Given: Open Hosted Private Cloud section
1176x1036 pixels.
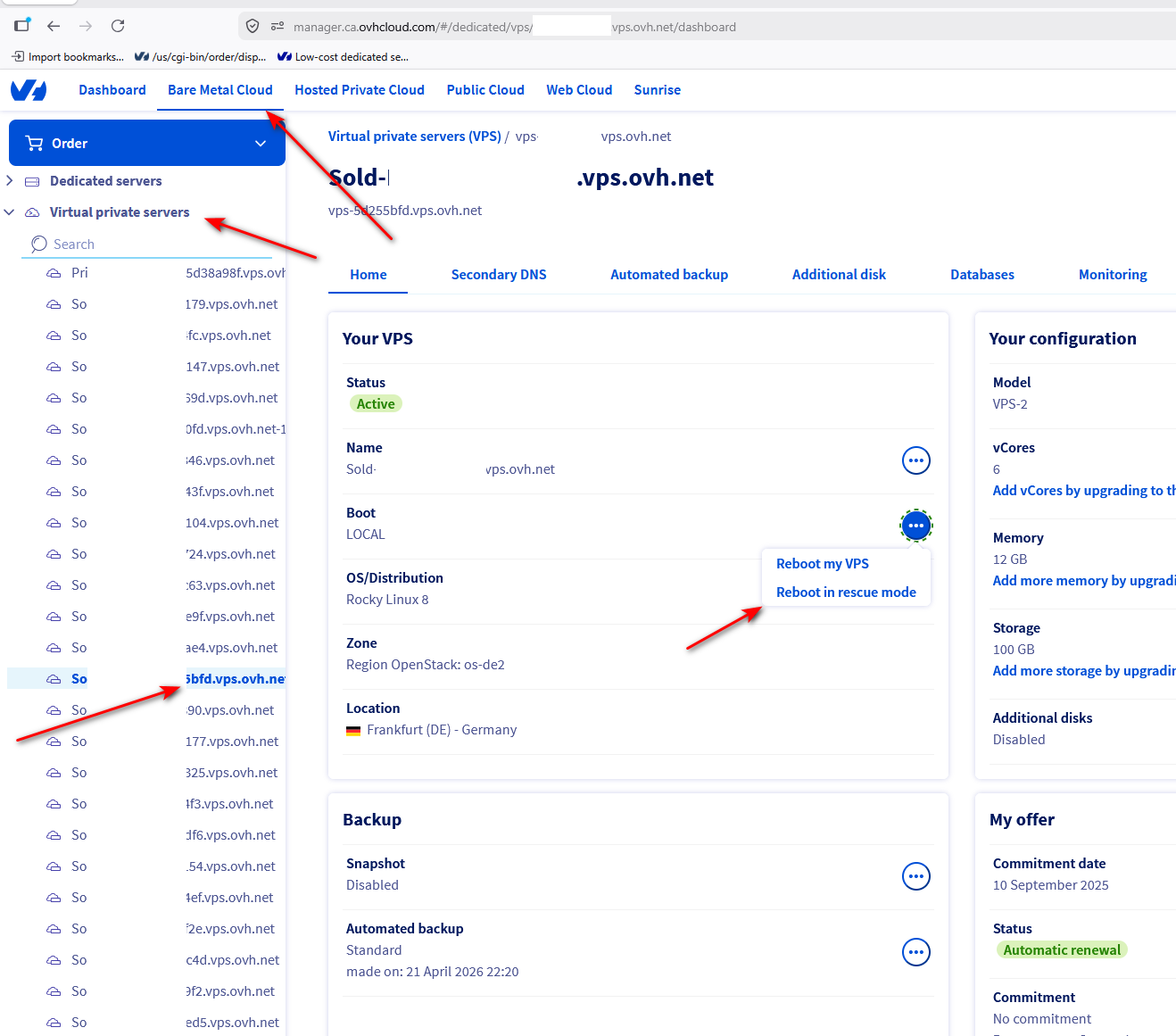Looking at the screenshot, I should (360, 90).
